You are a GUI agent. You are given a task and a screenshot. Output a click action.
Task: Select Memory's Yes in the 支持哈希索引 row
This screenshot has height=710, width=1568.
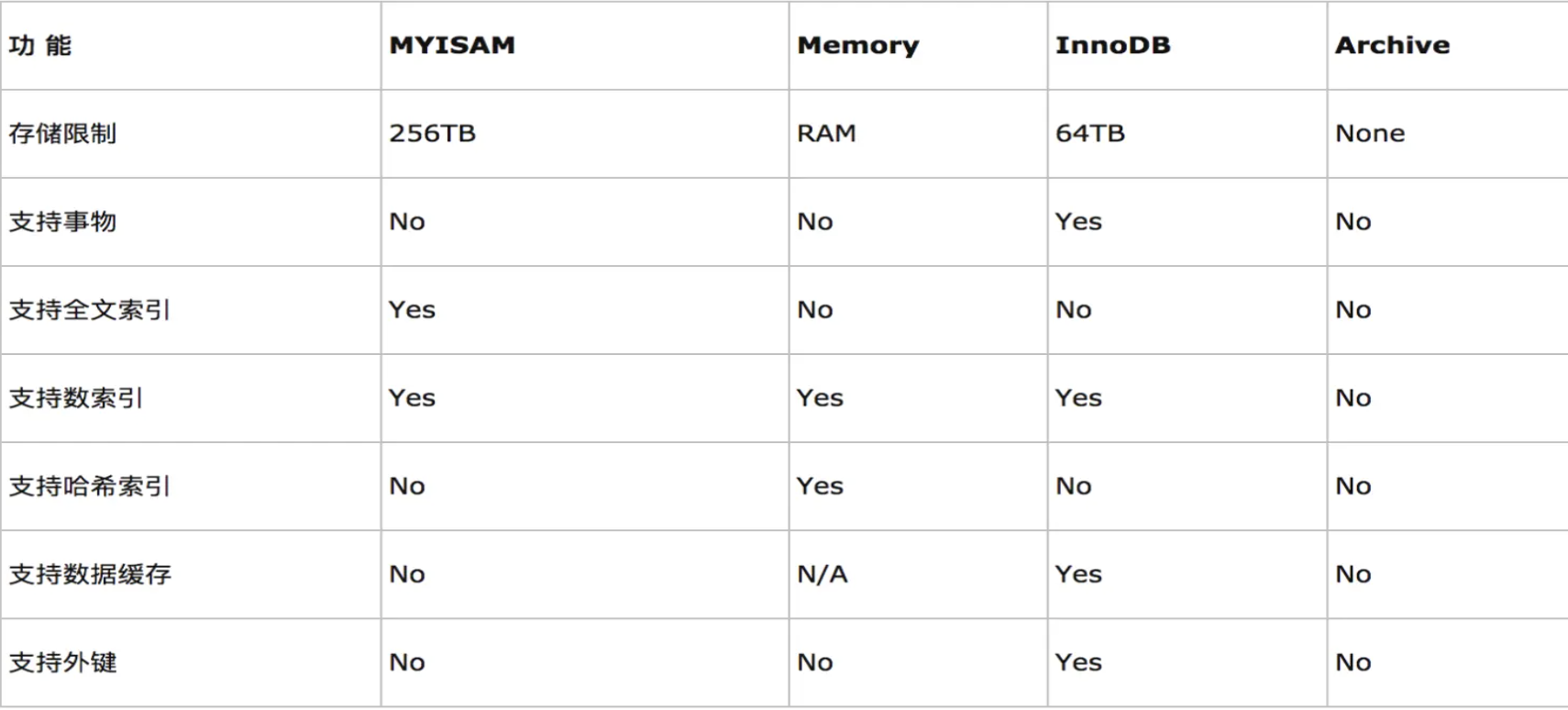[x=820, y=486]
